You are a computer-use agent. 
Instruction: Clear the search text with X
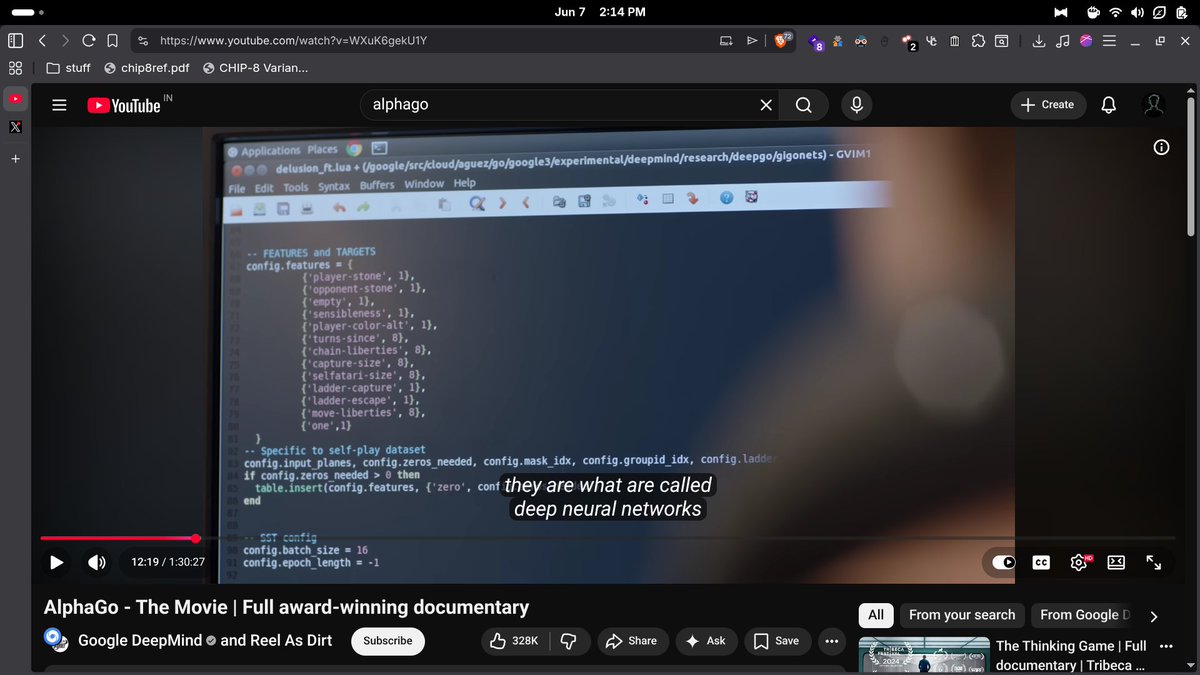[766, 105]
